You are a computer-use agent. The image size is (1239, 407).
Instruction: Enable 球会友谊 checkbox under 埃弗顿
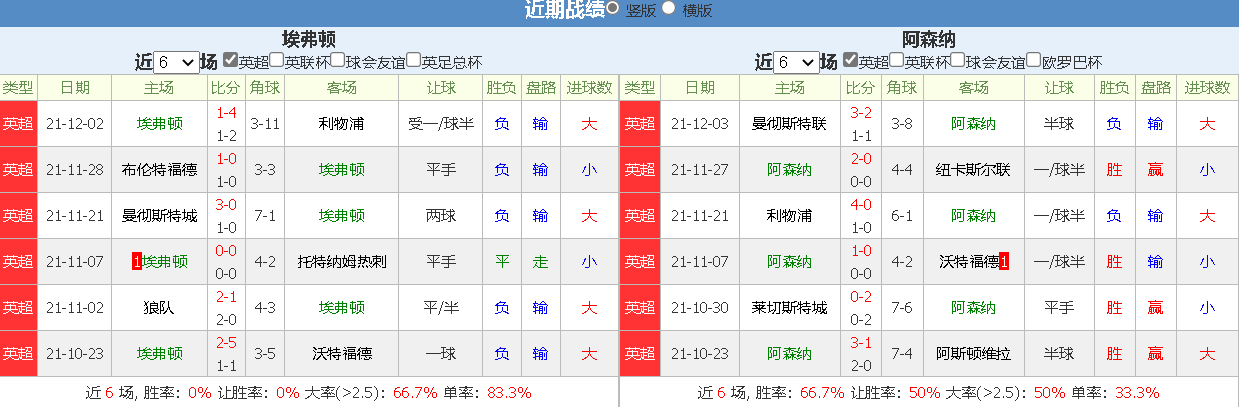[x=337, y=60]
